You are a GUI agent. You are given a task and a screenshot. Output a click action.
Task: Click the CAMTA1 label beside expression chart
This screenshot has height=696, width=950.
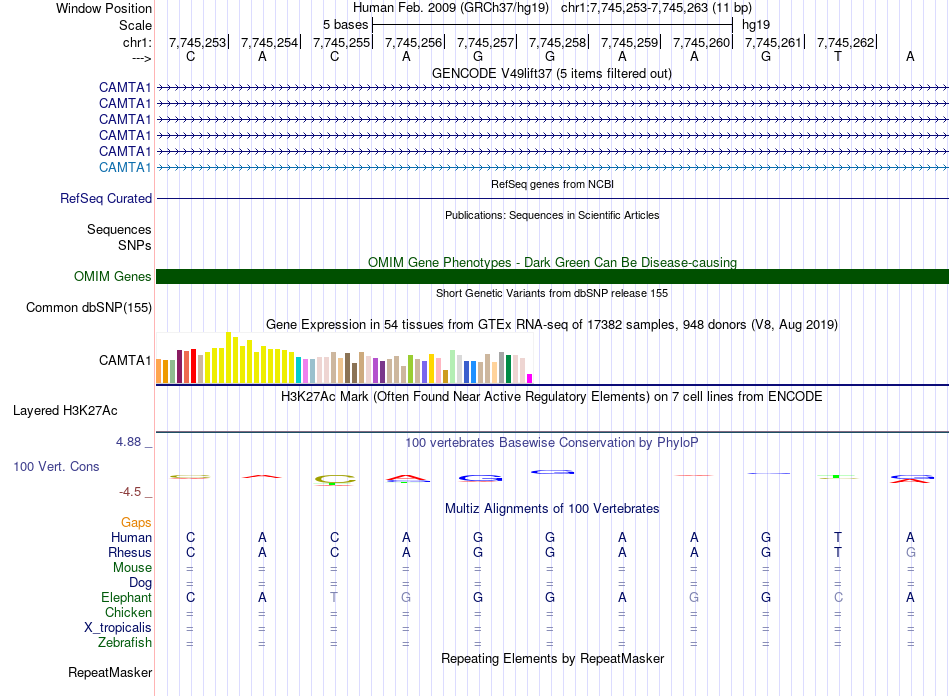[125, 360]
